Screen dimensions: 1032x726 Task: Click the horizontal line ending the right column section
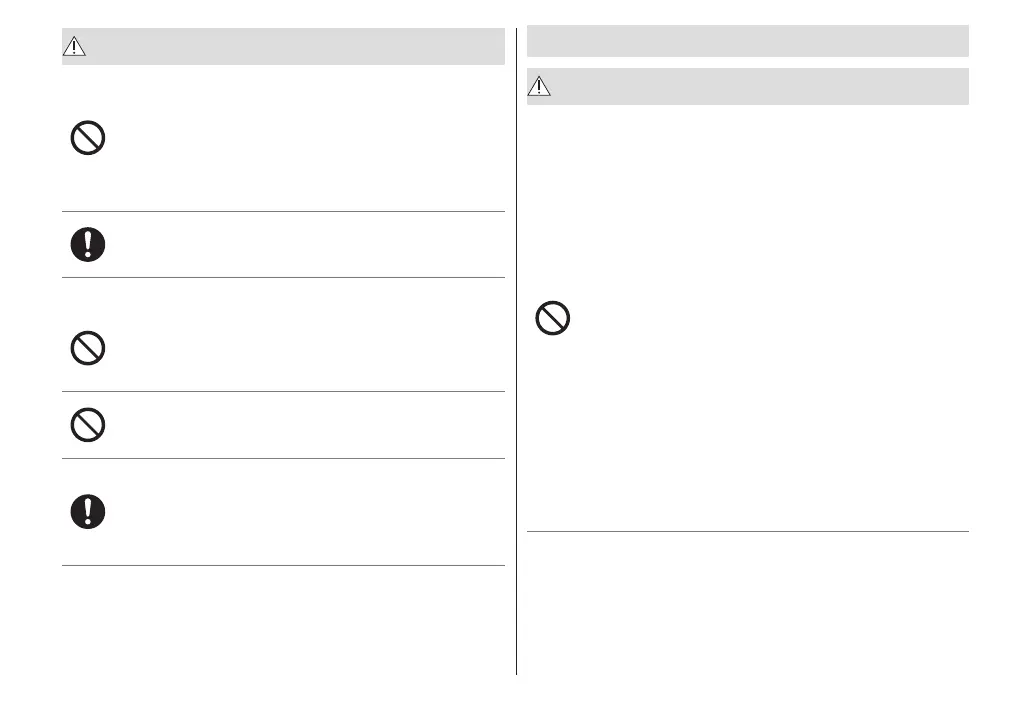[747, 531]
